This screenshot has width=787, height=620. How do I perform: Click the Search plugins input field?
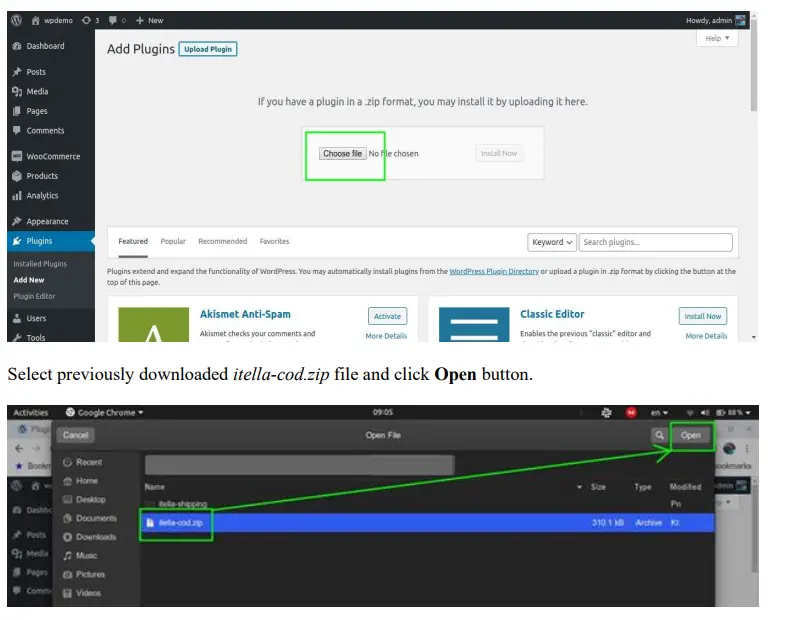(x=655, y=242)
